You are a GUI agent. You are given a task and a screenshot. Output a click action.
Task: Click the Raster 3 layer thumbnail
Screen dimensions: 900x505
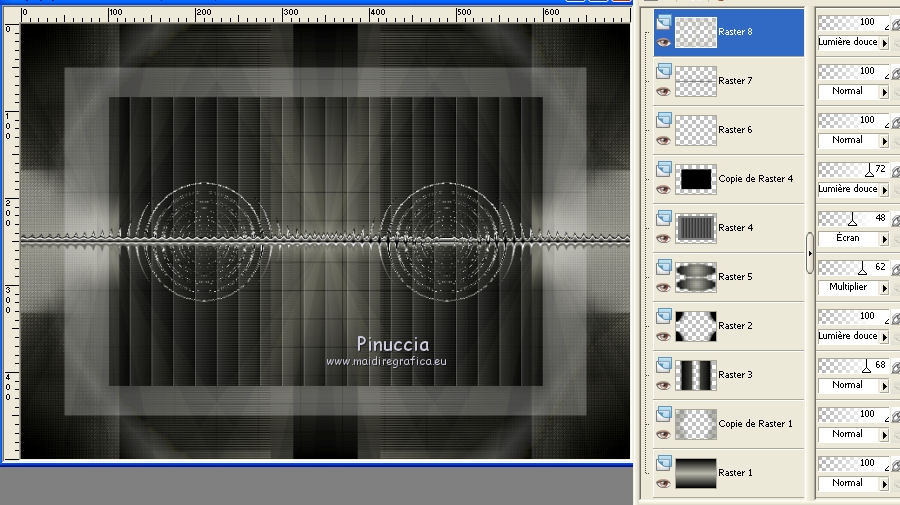[x=696, y=375]
